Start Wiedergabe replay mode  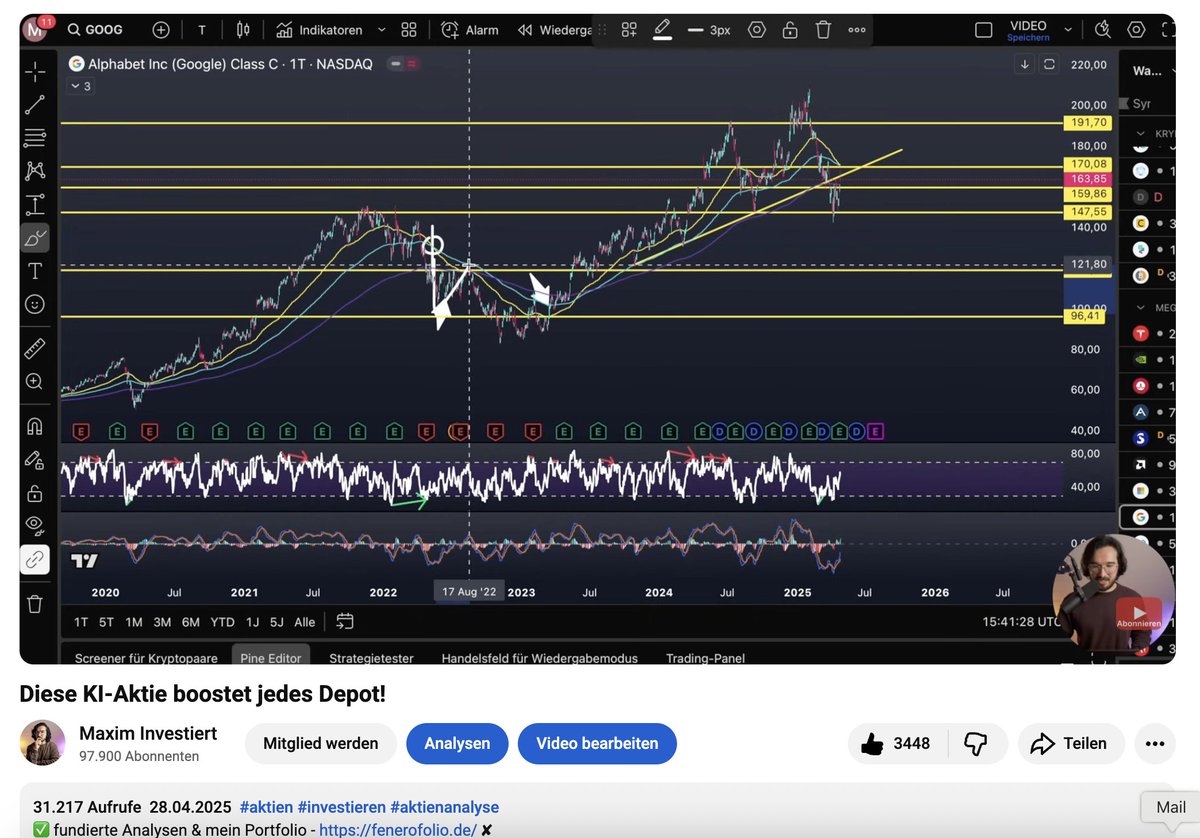555,30
